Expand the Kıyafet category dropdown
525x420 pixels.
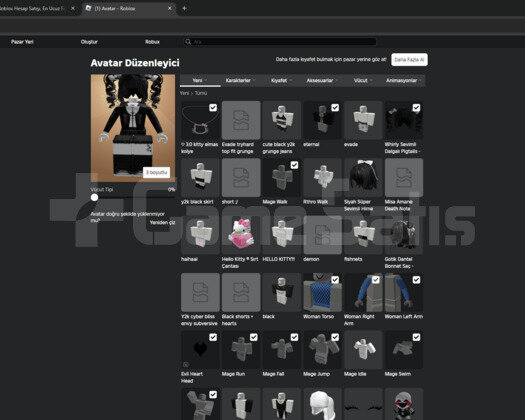[x=282, y=80]
